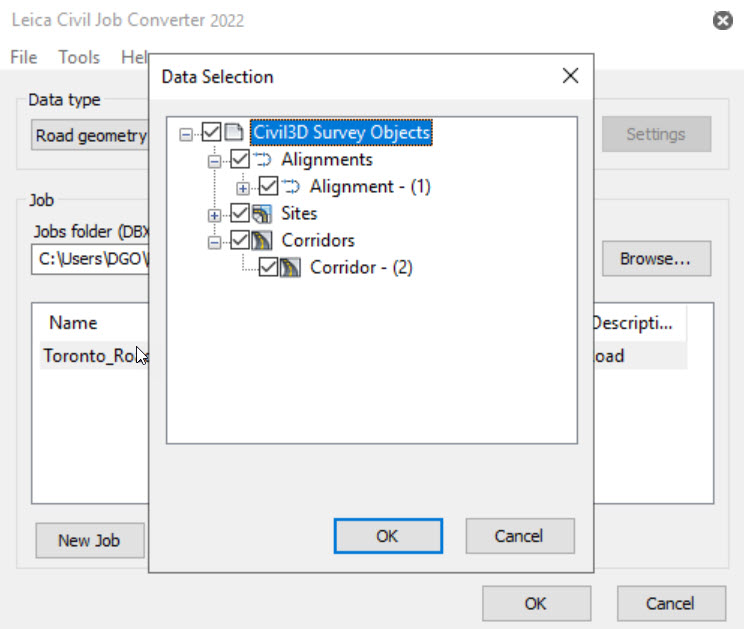Collapse the Civil3D Survey Objects root node
This screenshot has height=629, width=744.
click(186, 133)
